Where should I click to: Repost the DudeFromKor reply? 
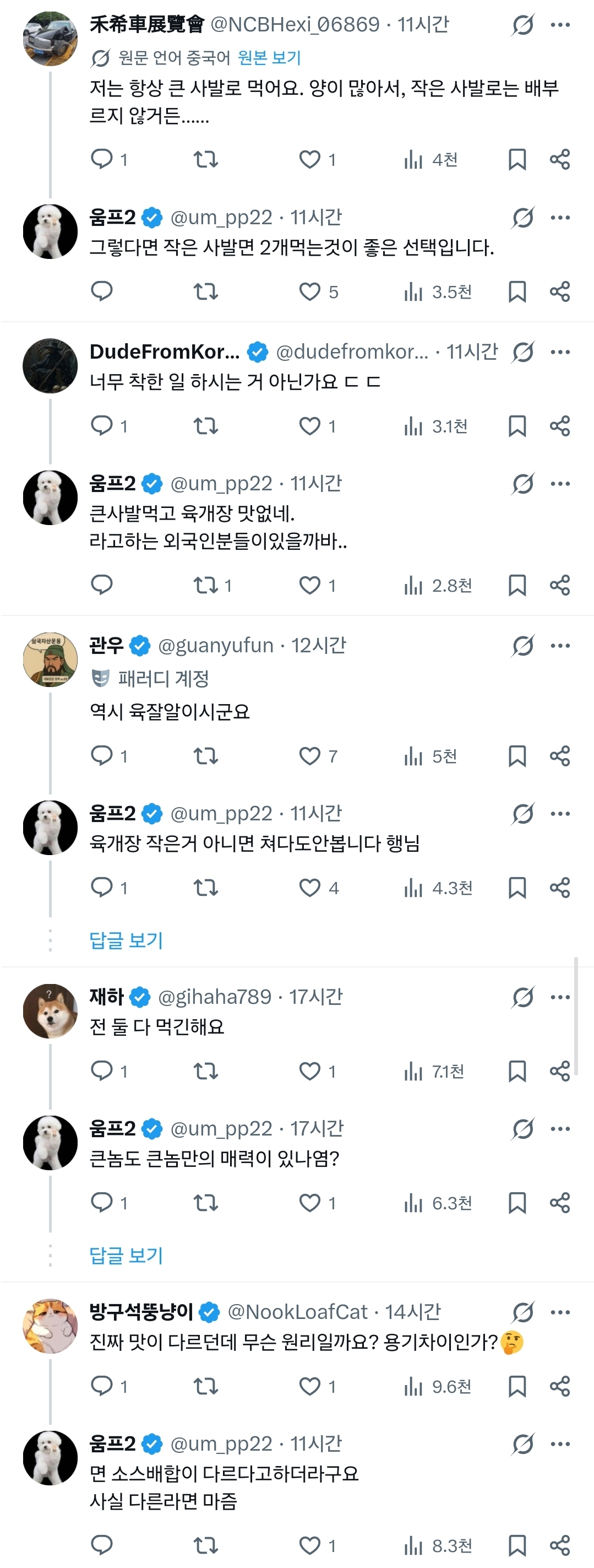(x=205, y=425)
